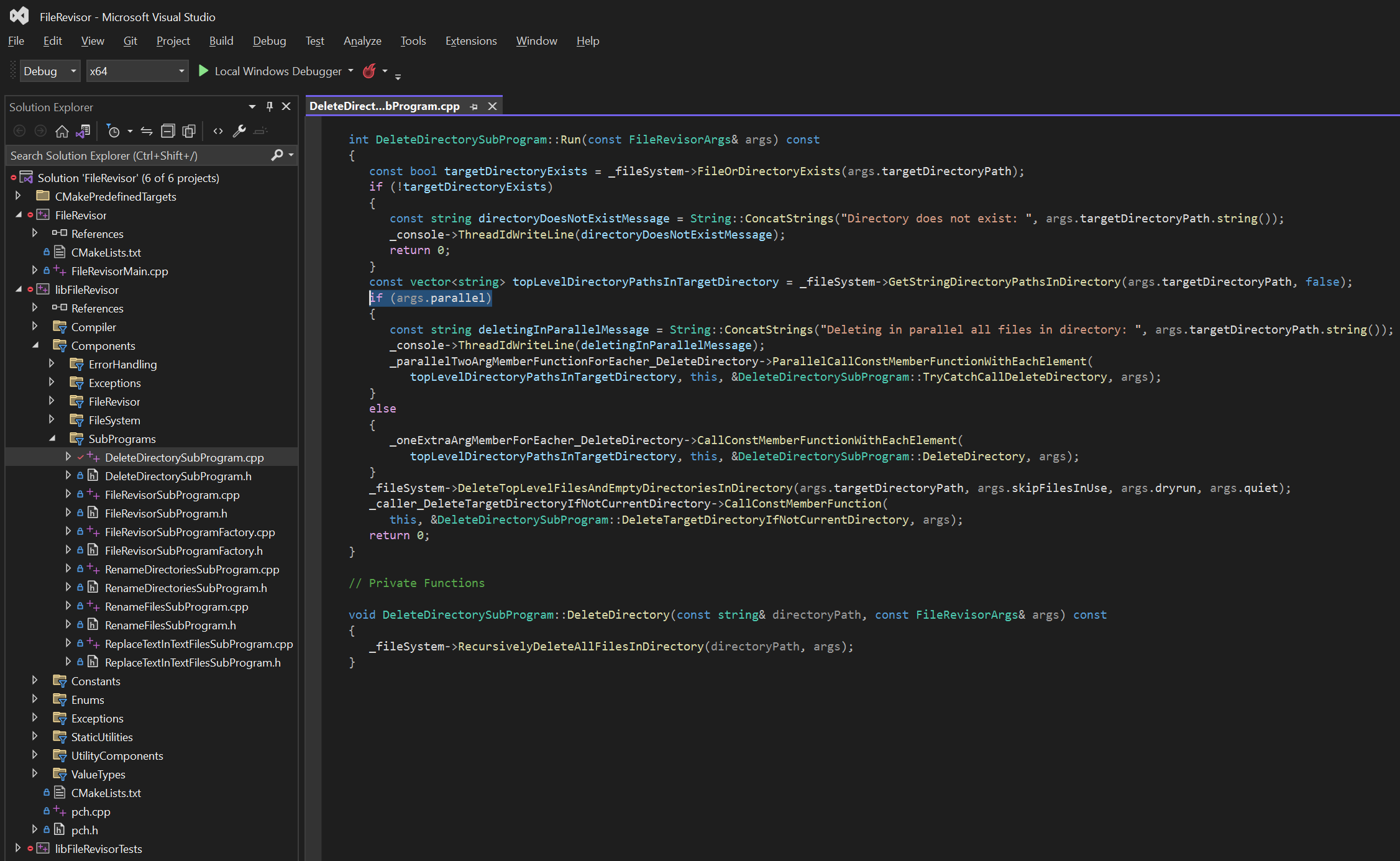This screenshot has width=1400, height=861.
Task: Open the Project menu
Action: [173, 41]
